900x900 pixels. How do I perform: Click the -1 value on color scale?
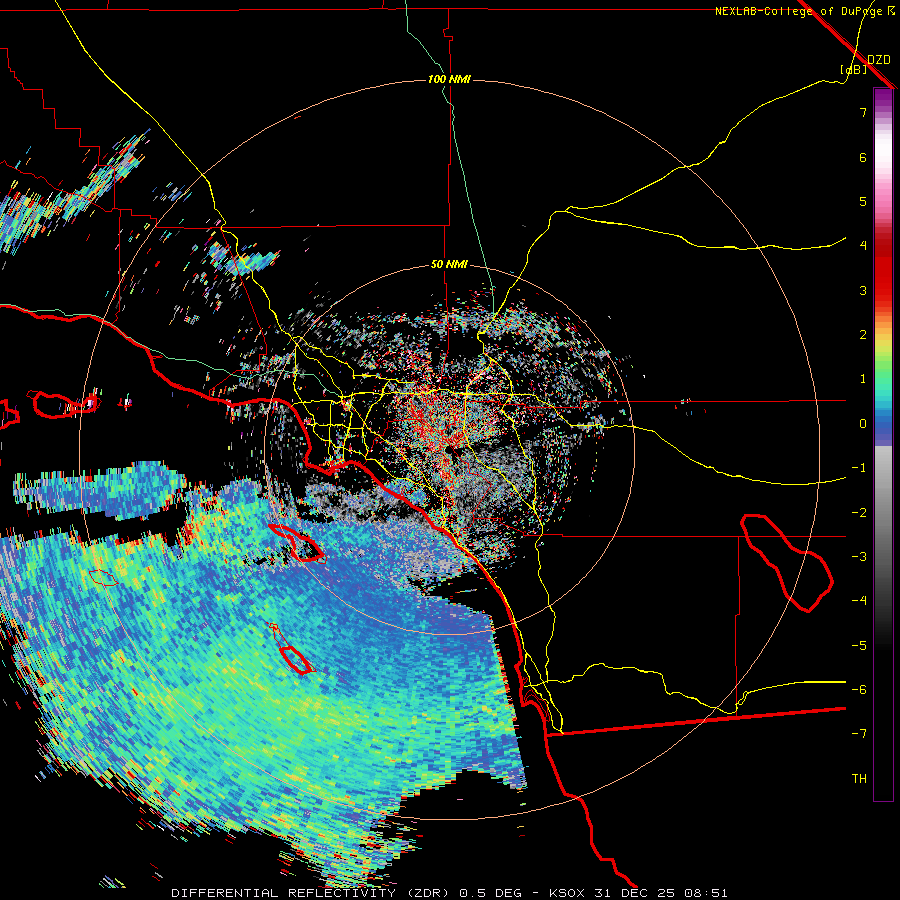coord(859,468)
